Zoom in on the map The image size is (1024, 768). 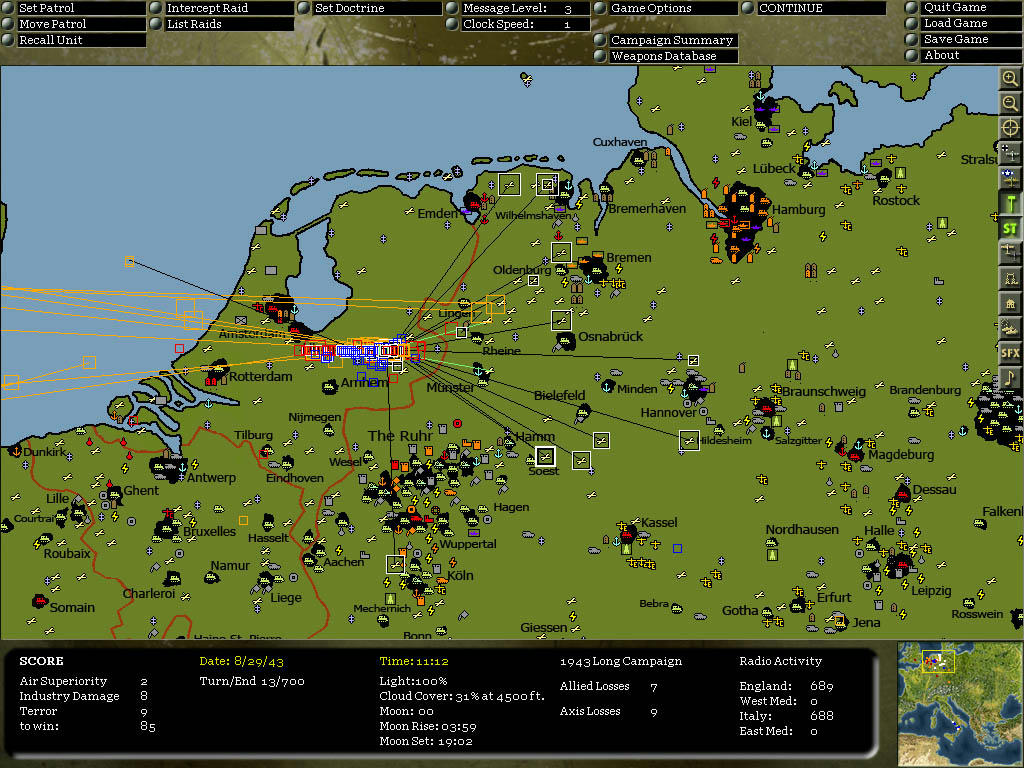coord(1010,80)
